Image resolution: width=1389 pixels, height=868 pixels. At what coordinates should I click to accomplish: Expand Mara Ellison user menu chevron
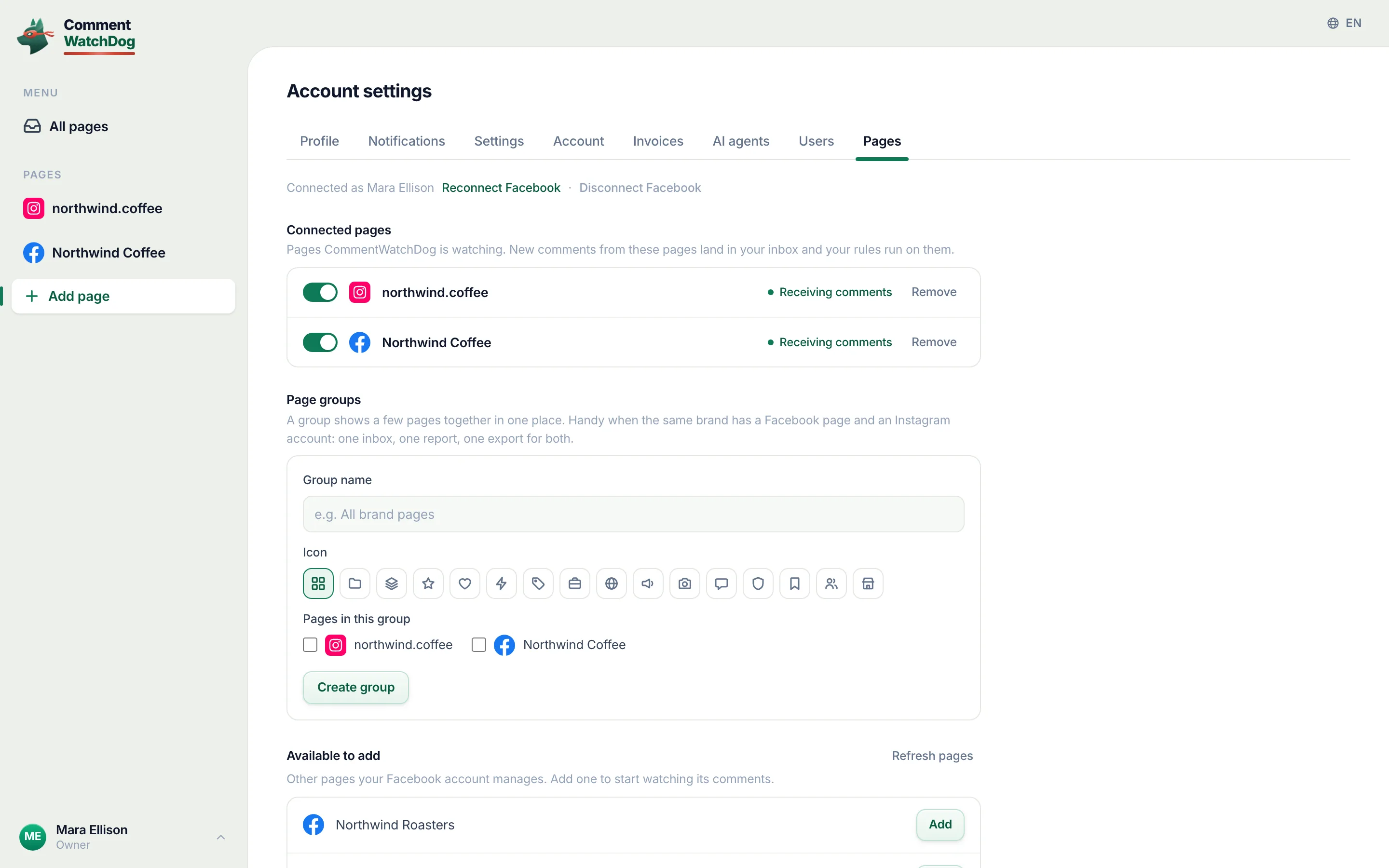[x=221, y=837]
